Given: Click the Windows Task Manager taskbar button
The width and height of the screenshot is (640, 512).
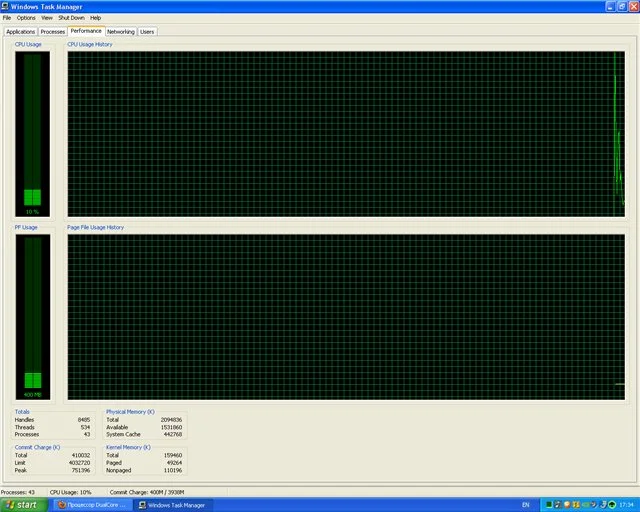Looking at the screenshot, I should click(175, 505).
